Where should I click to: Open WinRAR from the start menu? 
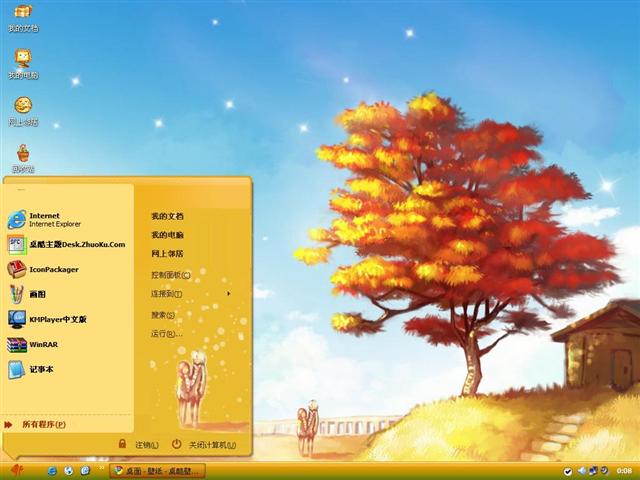33,344
